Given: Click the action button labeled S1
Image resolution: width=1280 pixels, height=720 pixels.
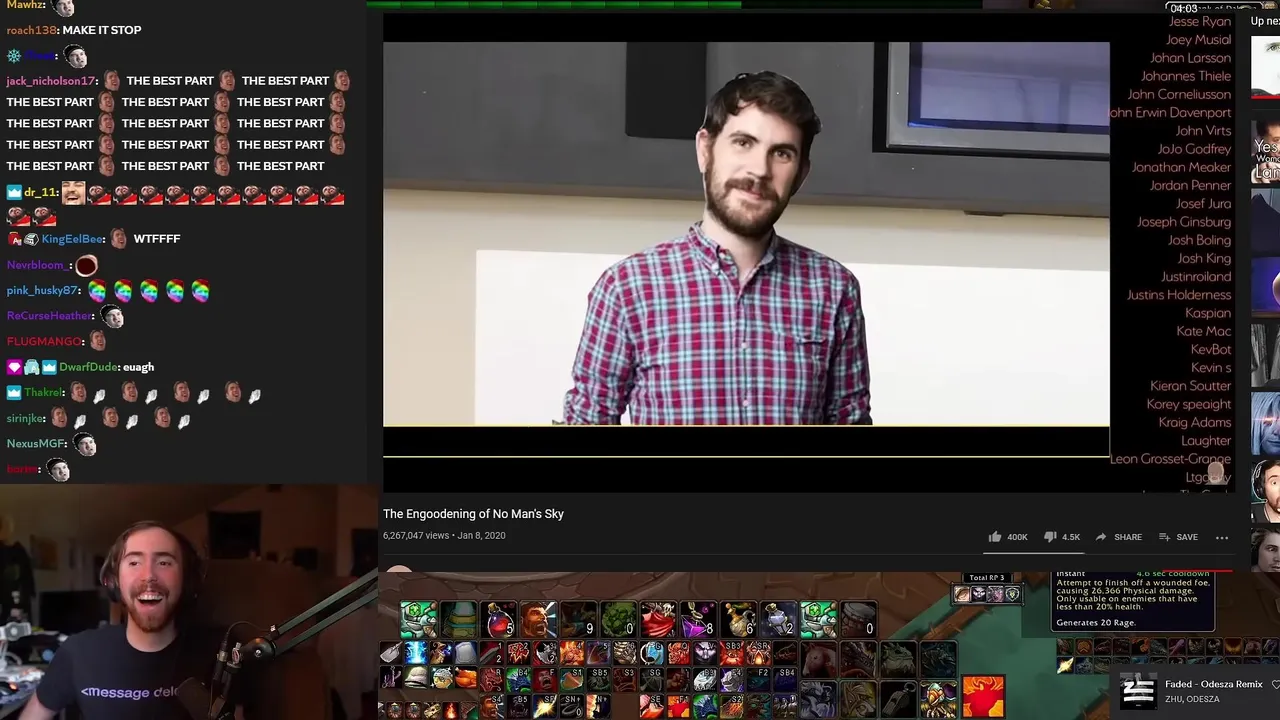Looking at the screenshot, I should pyautogui.click(x=571, y=679).
